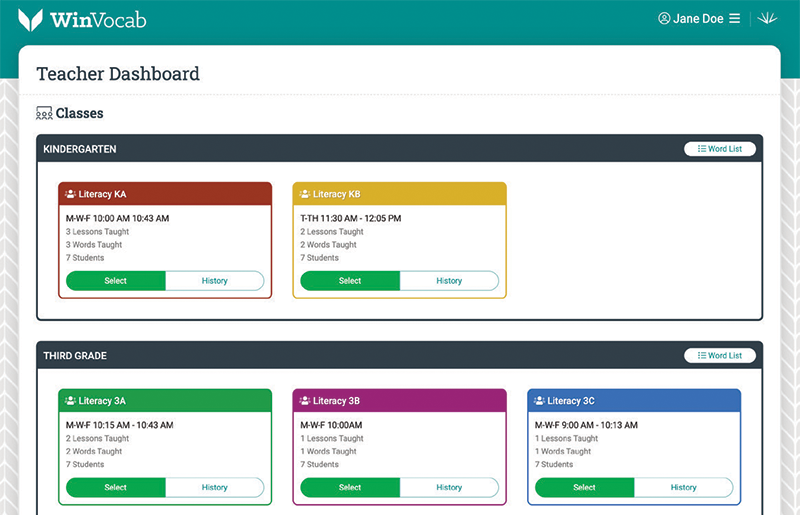
Task: Open the hamburger menu next to Jane Doe
Action: click(734, 19)
